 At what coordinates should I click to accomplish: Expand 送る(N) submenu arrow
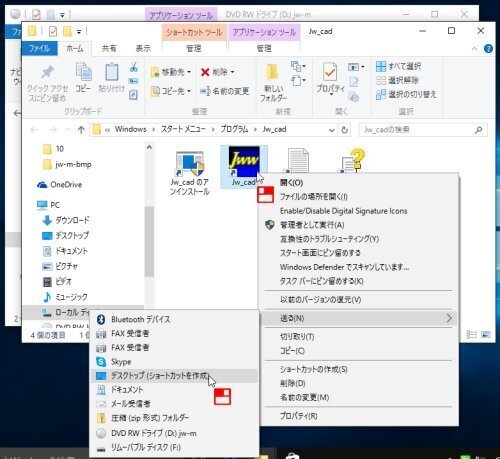(x=449, y=318)
